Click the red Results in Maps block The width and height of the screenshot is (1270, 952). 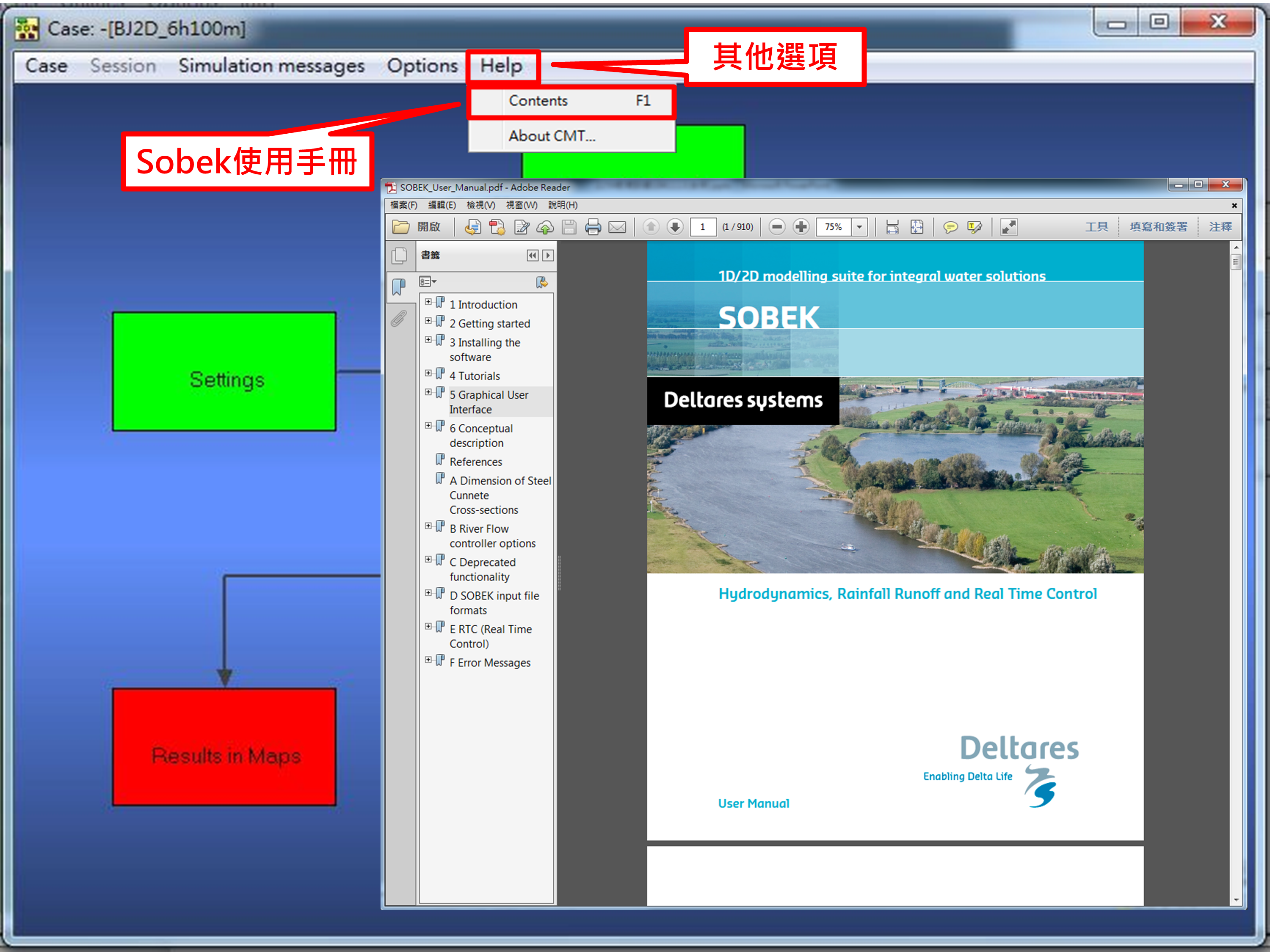click(224, 747)
